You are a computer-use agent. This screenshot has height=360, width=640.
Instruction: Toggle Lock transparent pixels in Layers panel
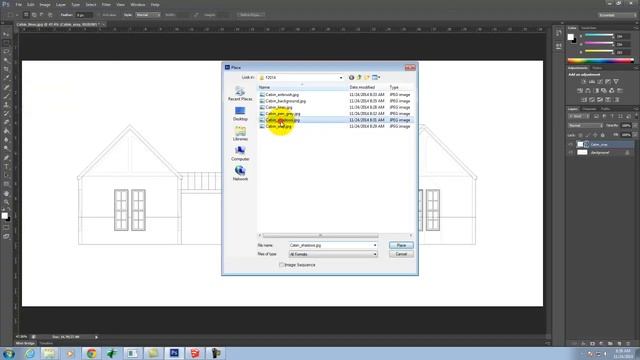coord(580,135)
